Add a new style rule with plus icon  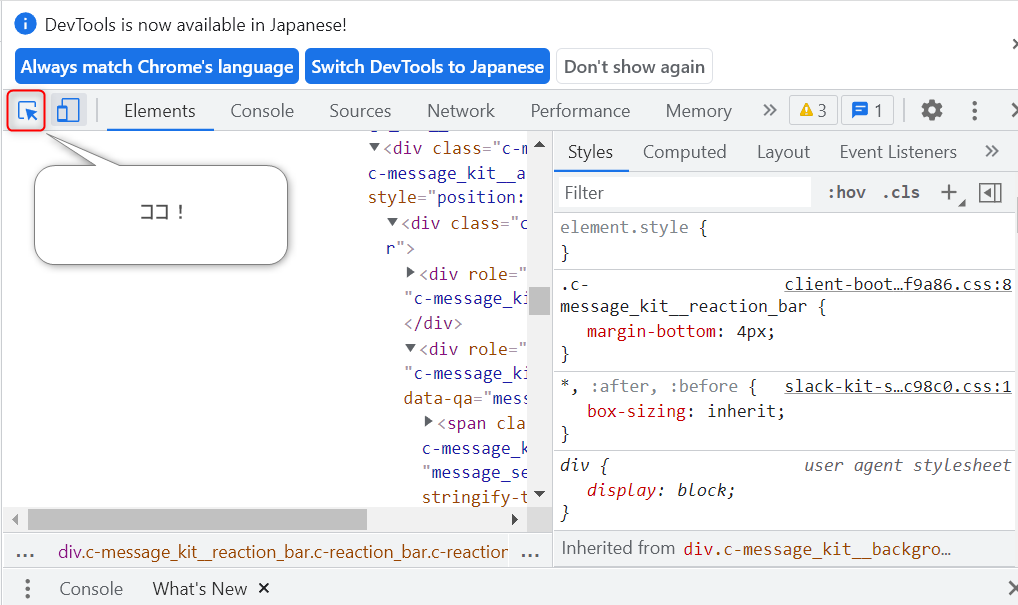point(949,192)
